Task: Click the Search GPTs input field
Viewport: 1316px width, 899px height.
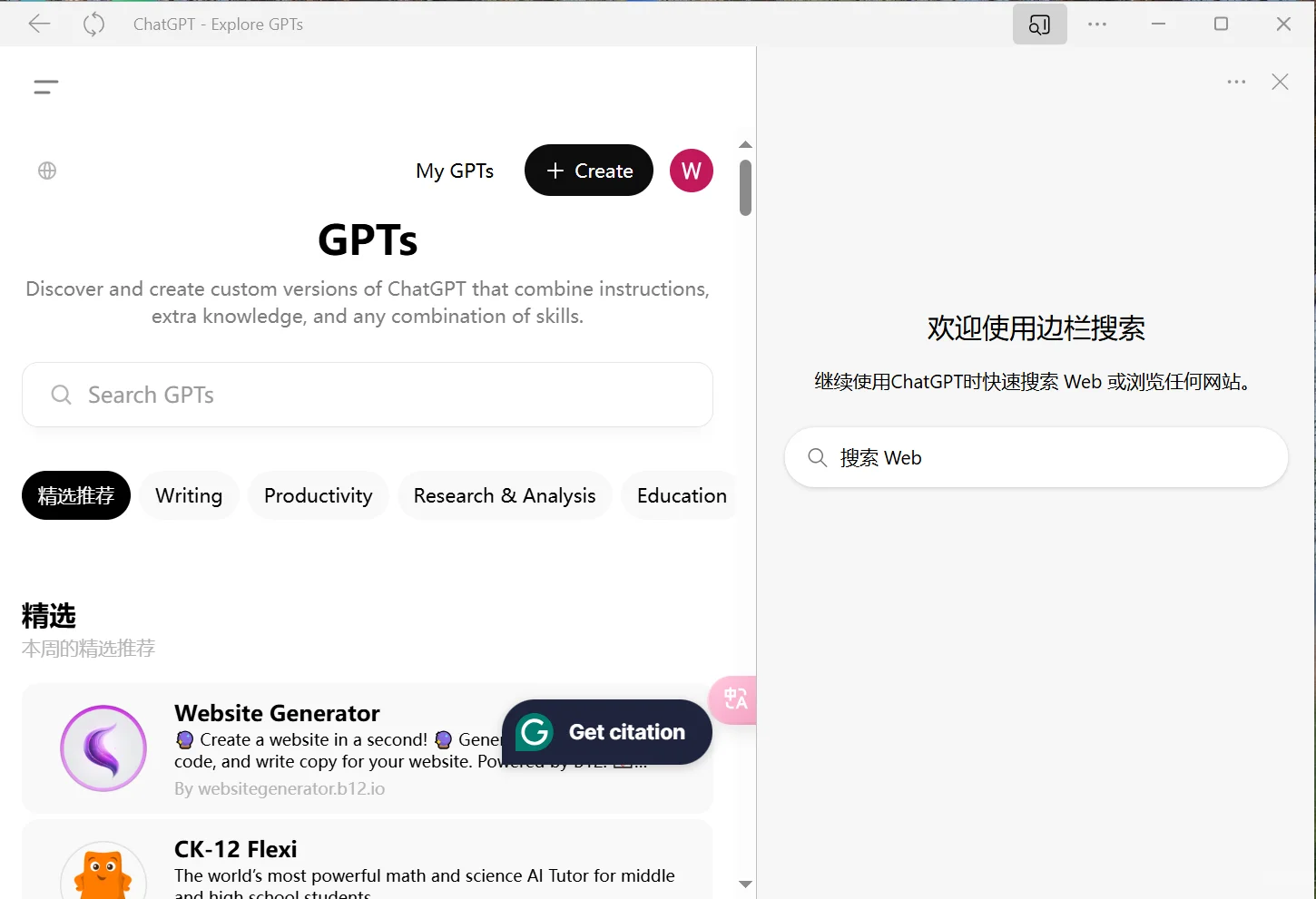Action: coord(368,395)
